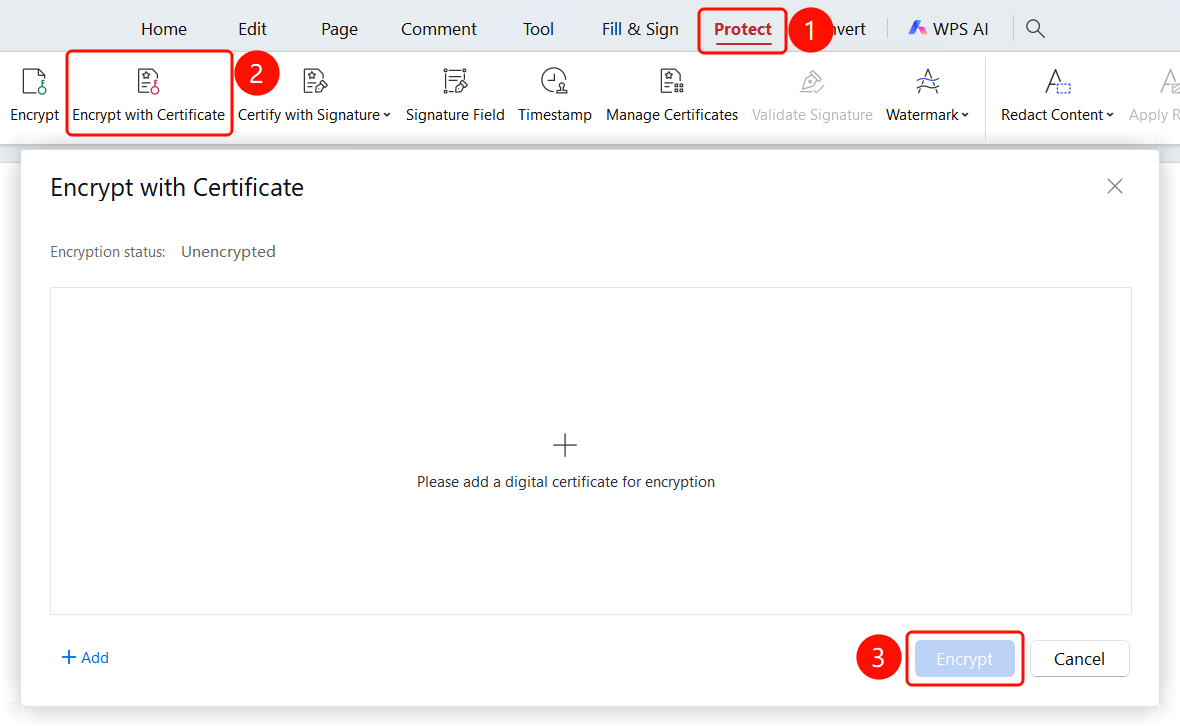This screenshot has width=1180, height=727.
Task: Click the large plus icon to add certificate
Action: [564, 445]
